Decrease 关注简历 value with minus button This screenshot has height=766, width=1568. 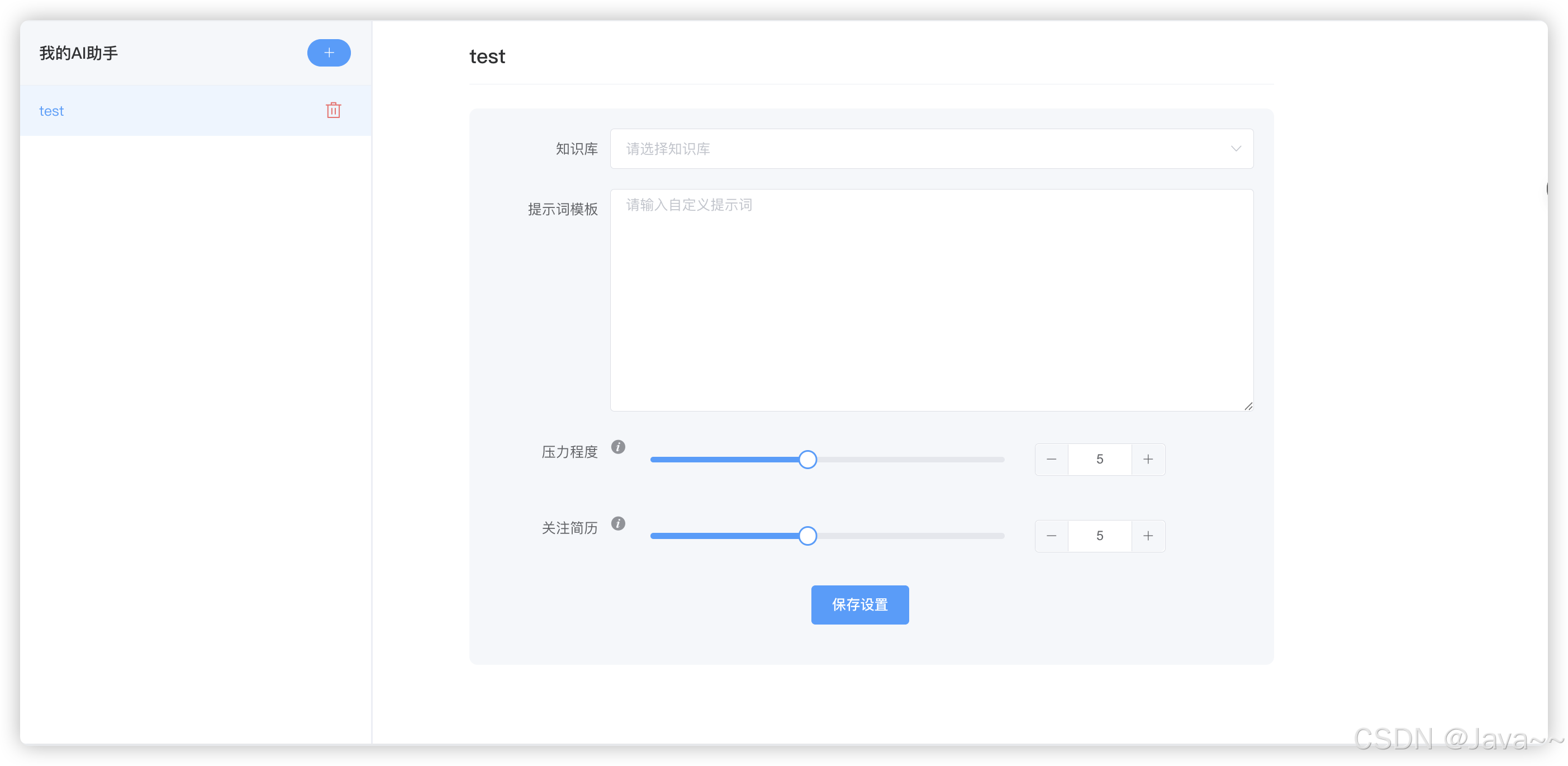tap(1051, 536)
